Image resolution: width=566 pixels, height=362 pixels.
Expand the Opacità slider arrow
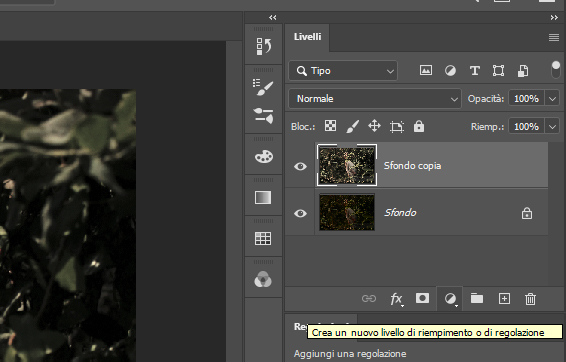coord(552,99)
